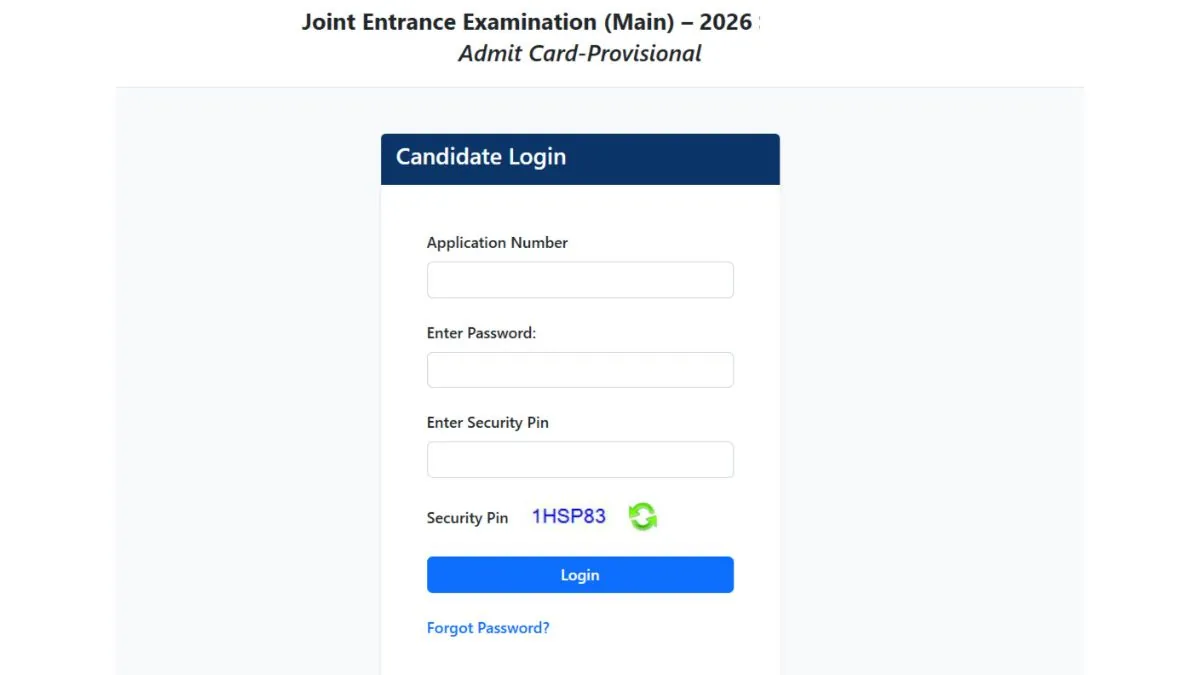Click the Joint Entrance Examination heading

(x=530, y=21)
